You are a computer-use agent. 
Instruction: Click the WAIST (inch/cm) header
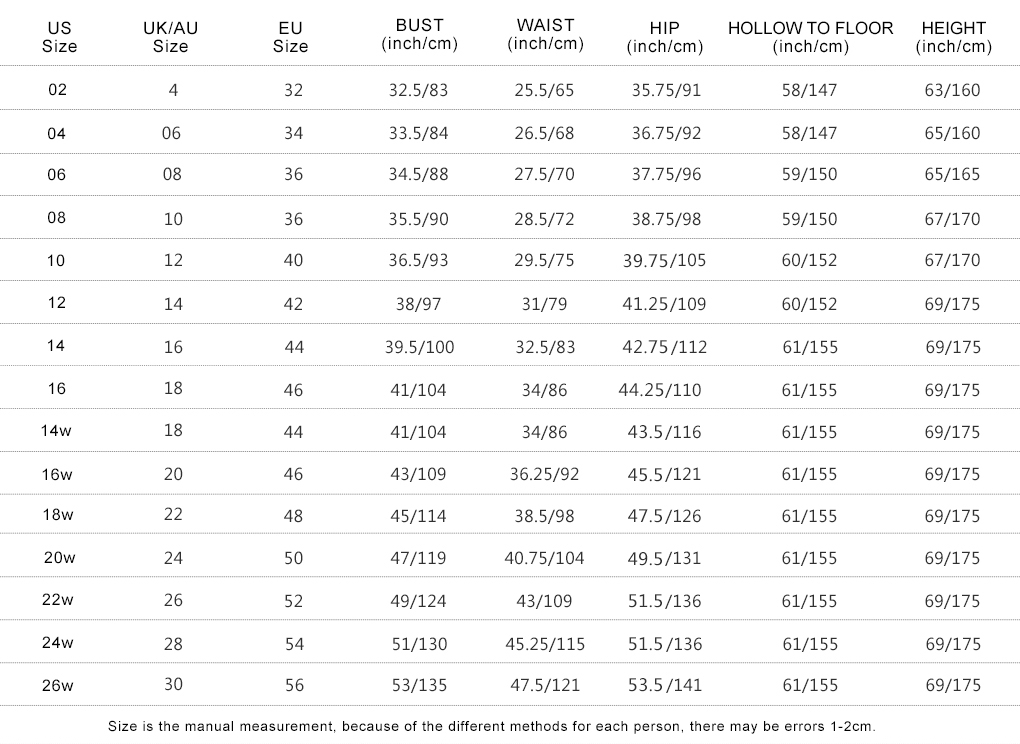(x=545, y=34)
